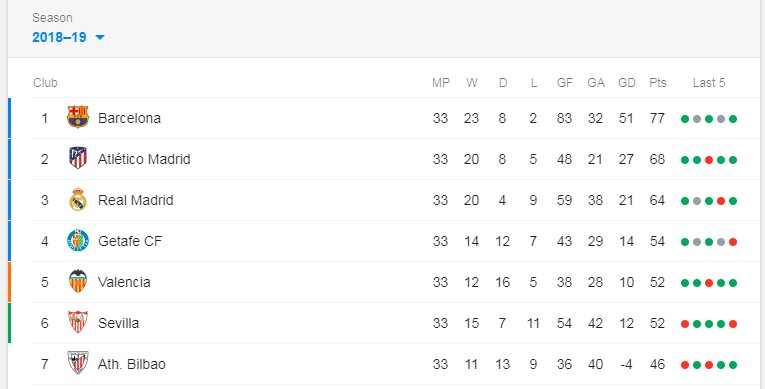Click the Last 5 column header
The image size is (765, 389).
tap(709, 83)
